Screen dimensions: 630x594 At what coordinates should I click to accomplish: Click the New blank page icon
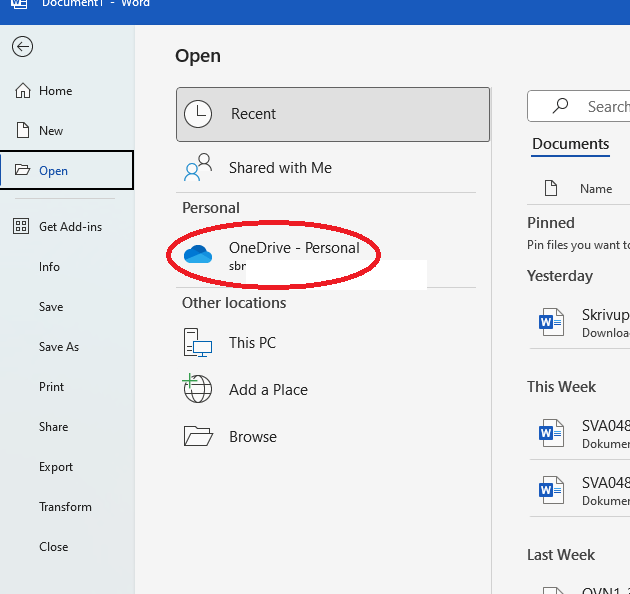click(22, 130)
